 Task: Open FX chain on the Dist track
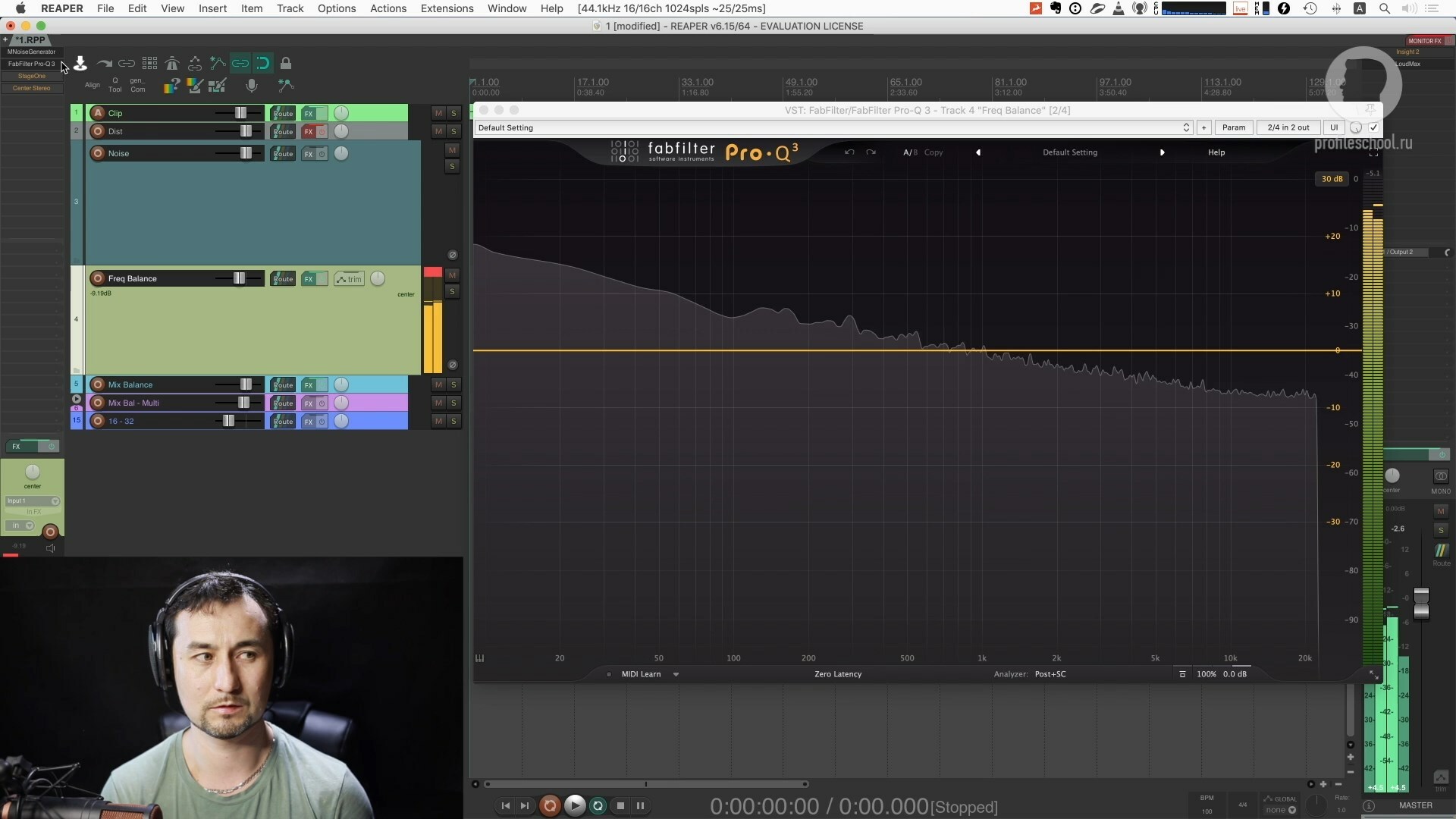[x=309, y=131]
